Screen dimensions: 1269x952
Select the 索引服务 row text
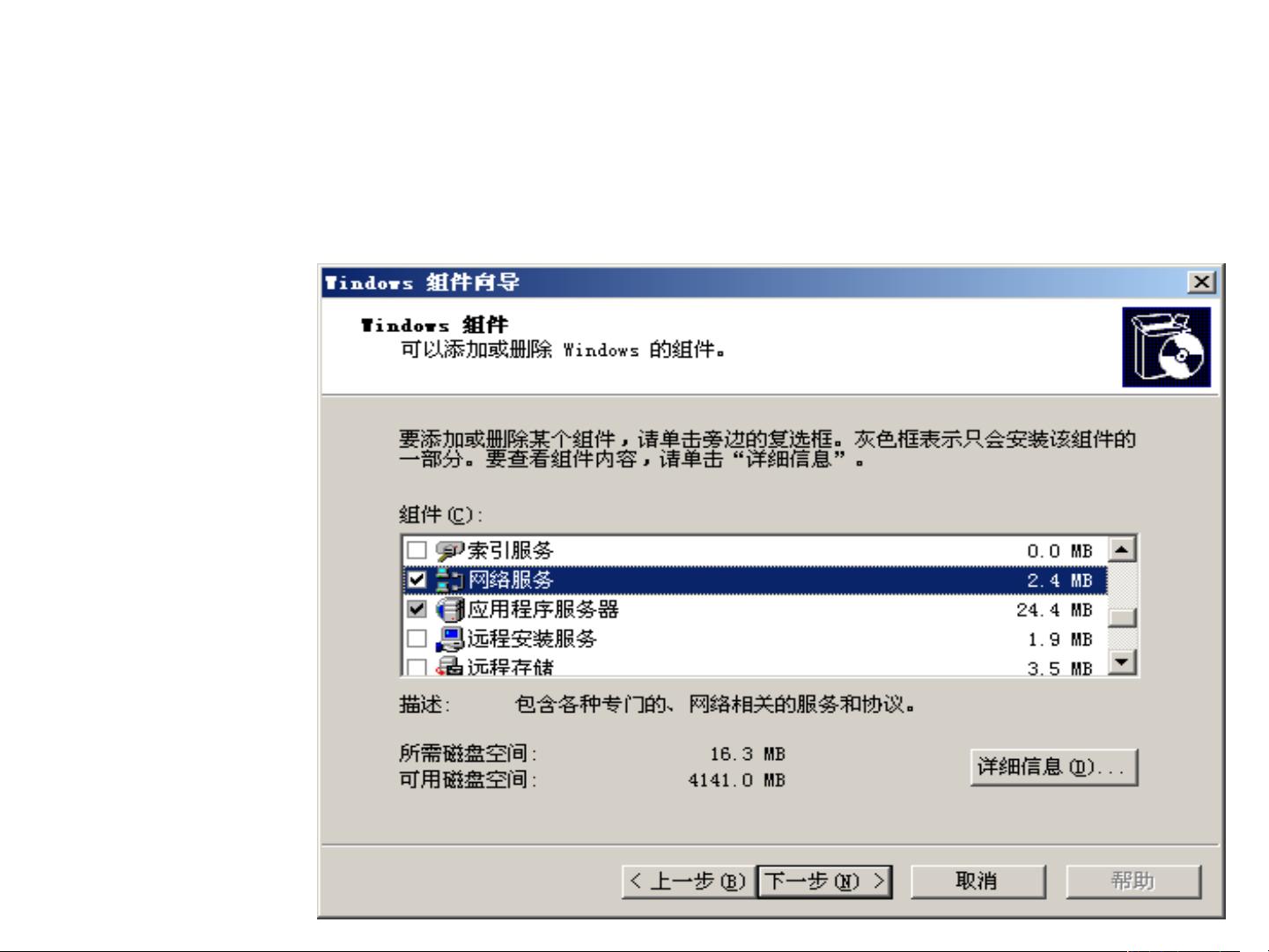click(511, 551)
